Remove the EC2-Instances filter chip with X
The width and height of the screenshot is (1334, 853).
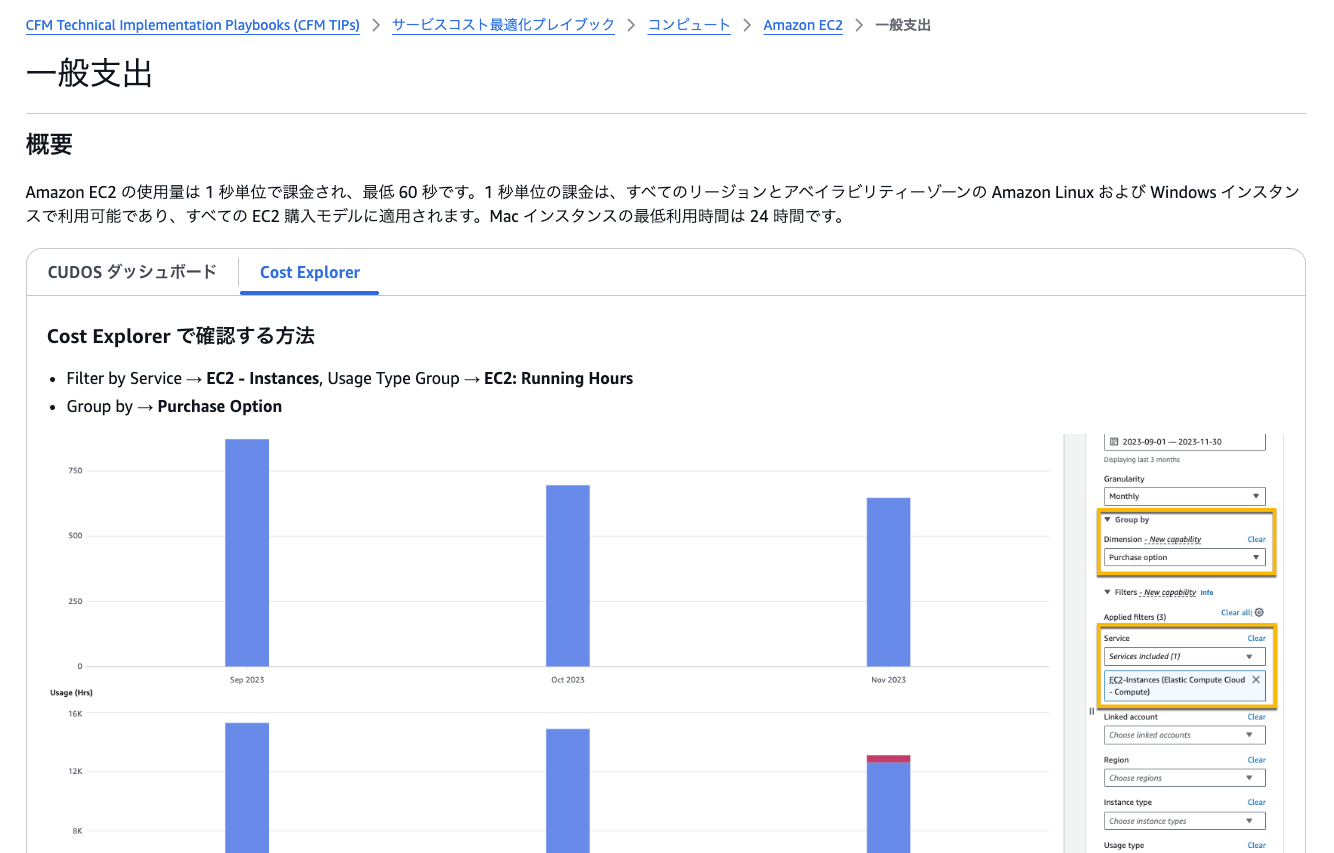(1256, 679)
